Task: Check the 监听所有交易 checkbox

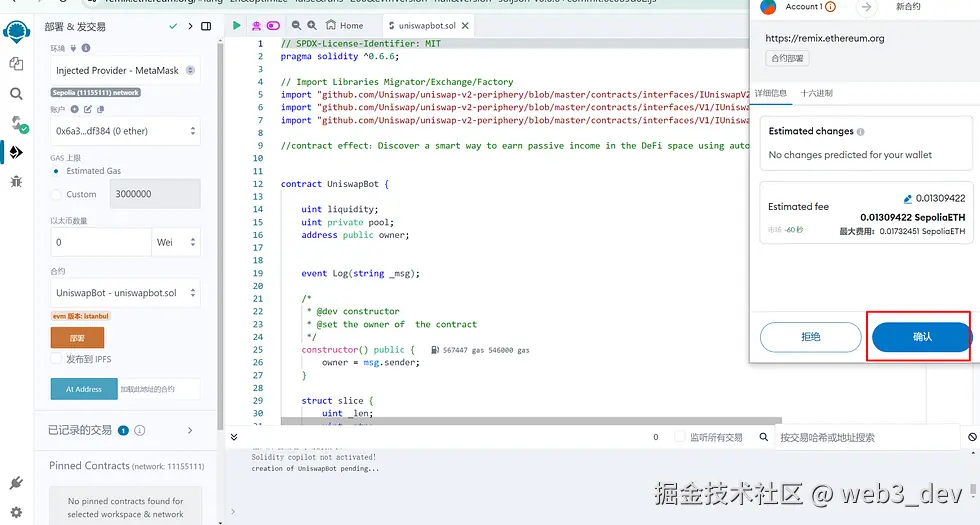Action: [679, 437]
